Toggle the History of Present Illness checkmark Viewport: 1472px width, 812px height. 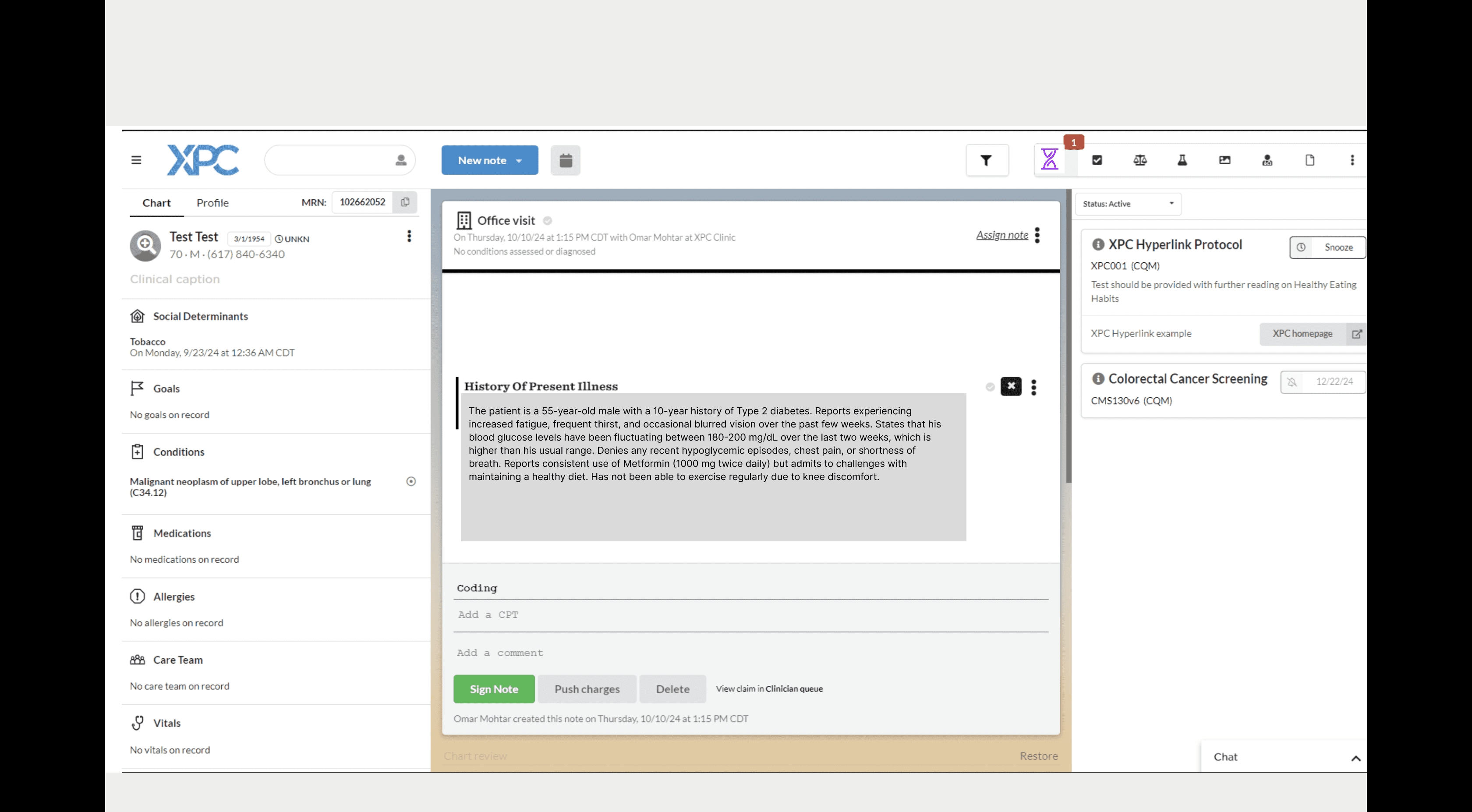(990, 387)
